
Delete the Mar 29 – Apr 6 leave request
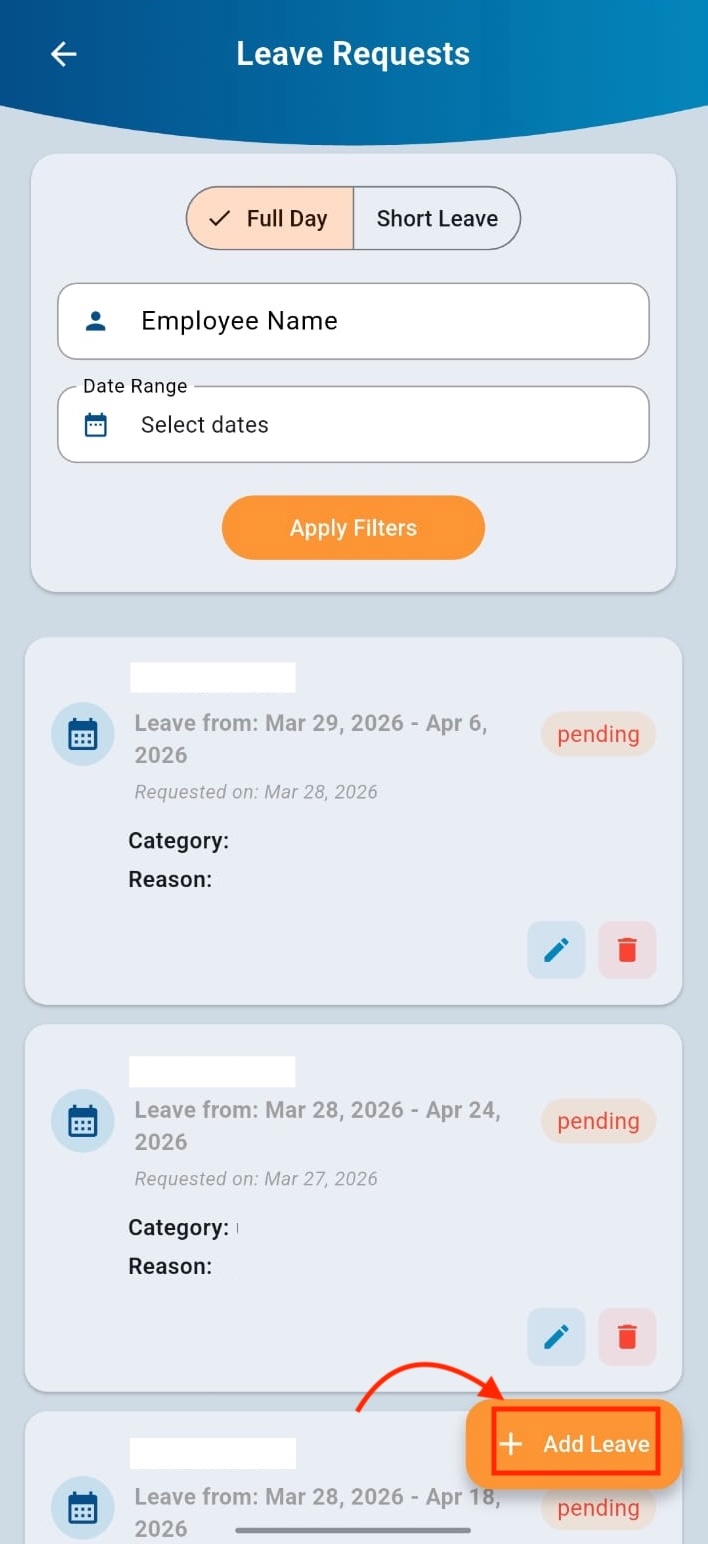click(x=627, y=949)
